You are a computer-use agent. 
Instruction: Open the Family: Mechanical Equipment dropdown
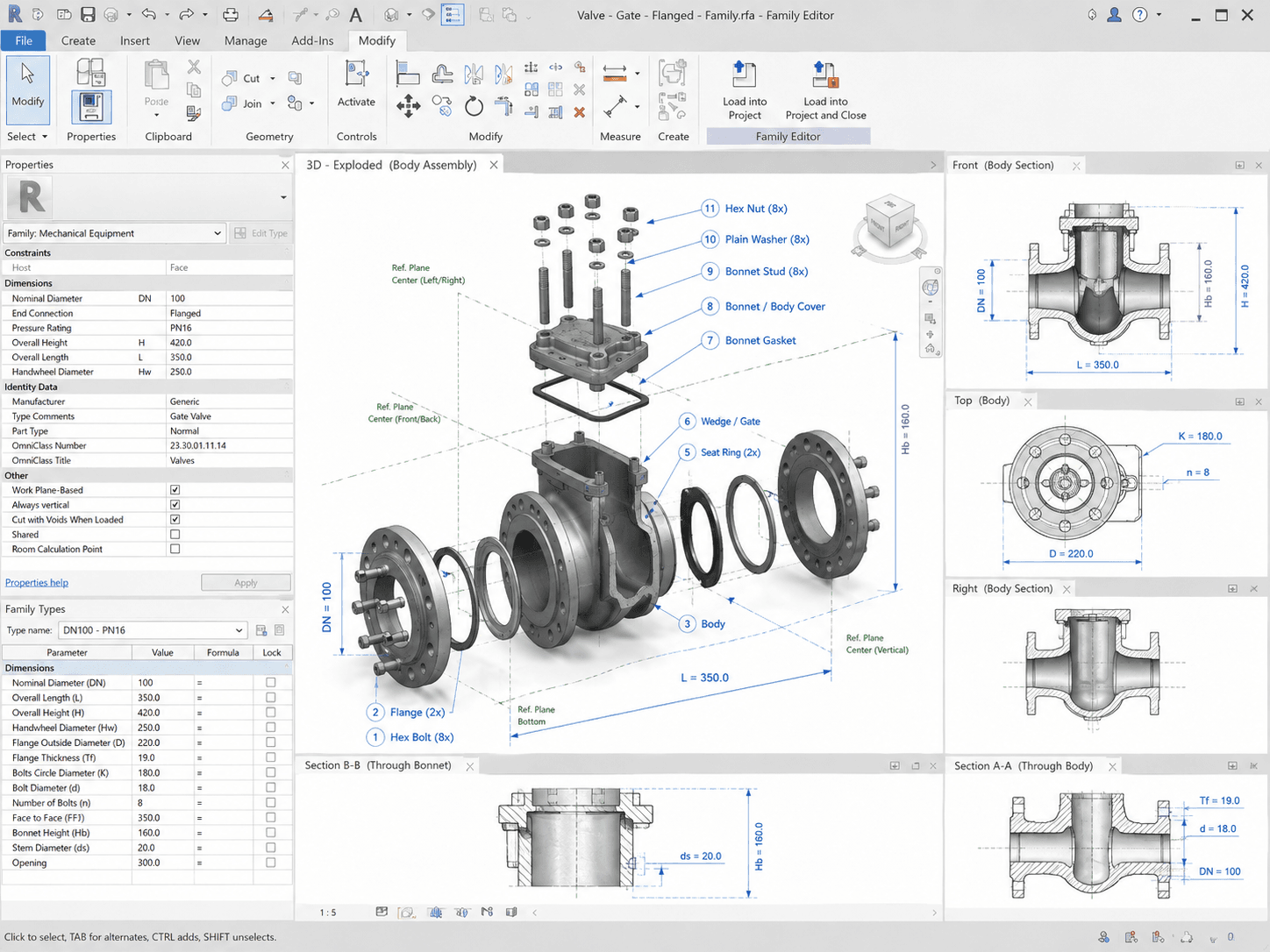[x=114, y=233]
